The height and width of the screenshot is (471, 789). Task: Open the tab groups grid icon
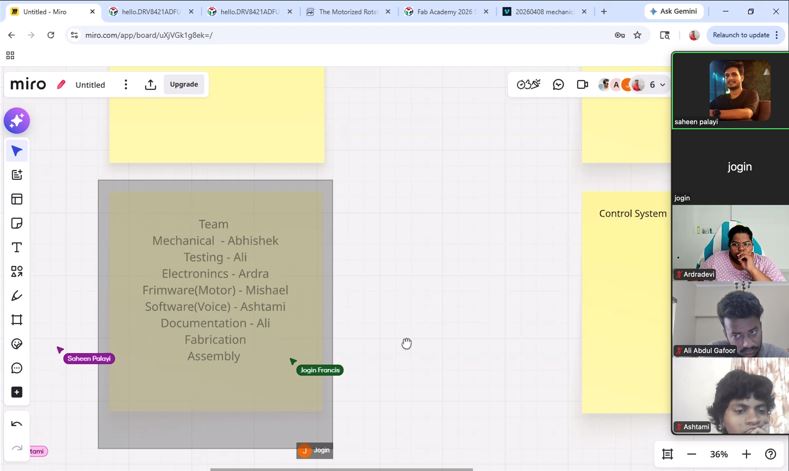coord(10,55)
